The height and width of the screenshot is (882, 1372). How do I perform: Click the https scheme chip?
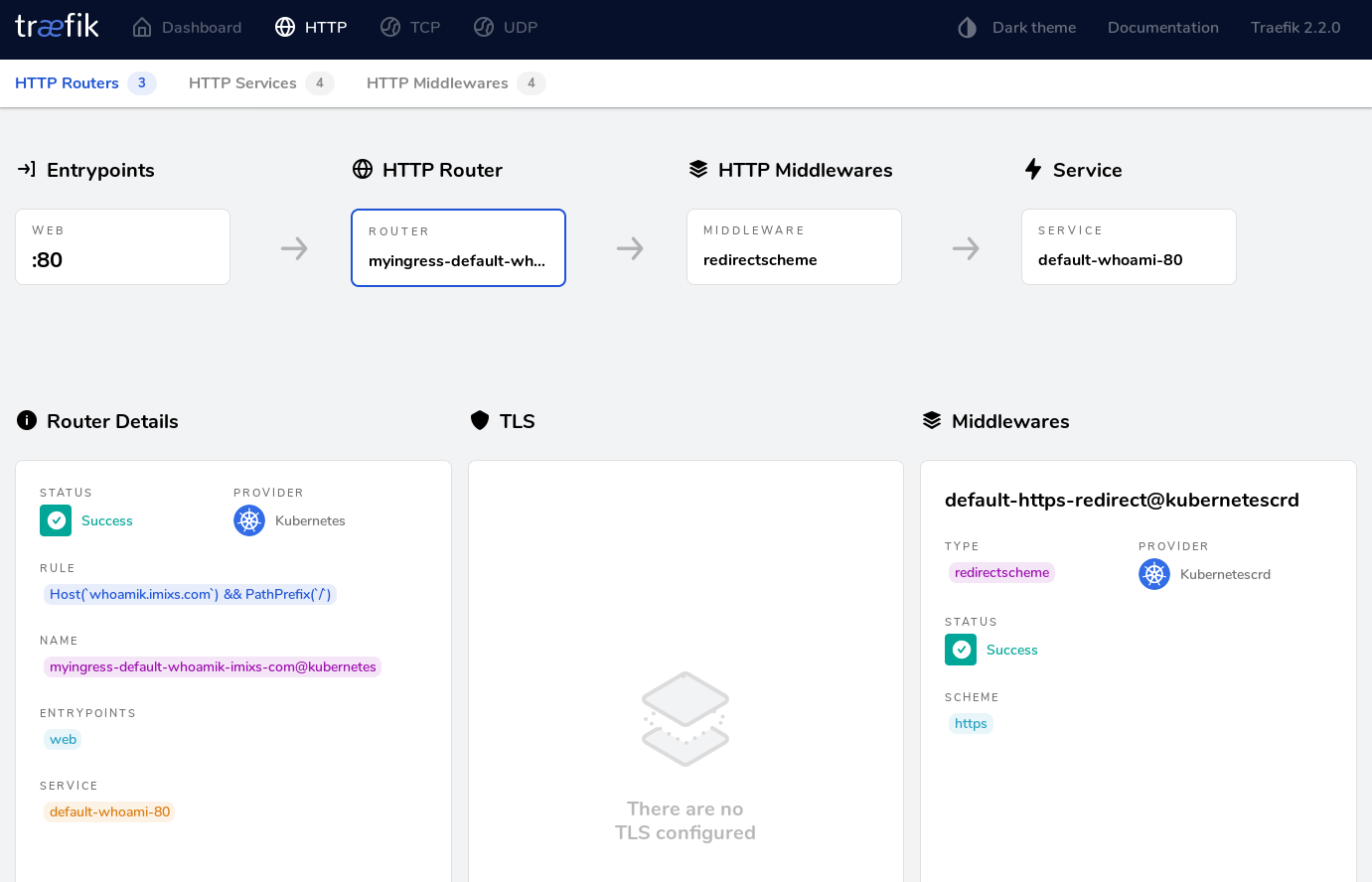coord(971,723)
